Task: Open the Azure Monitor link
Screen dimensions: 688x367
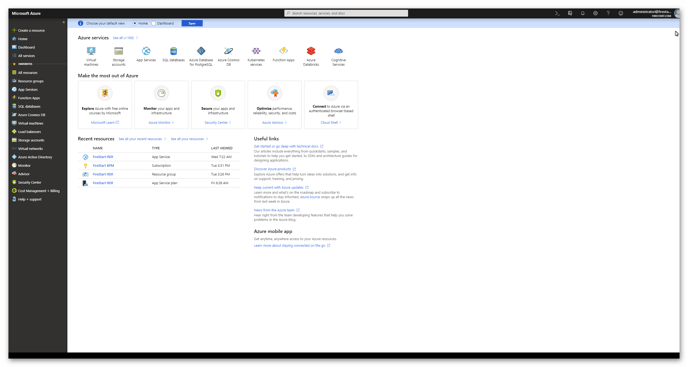Action: [x=161, y=122]
